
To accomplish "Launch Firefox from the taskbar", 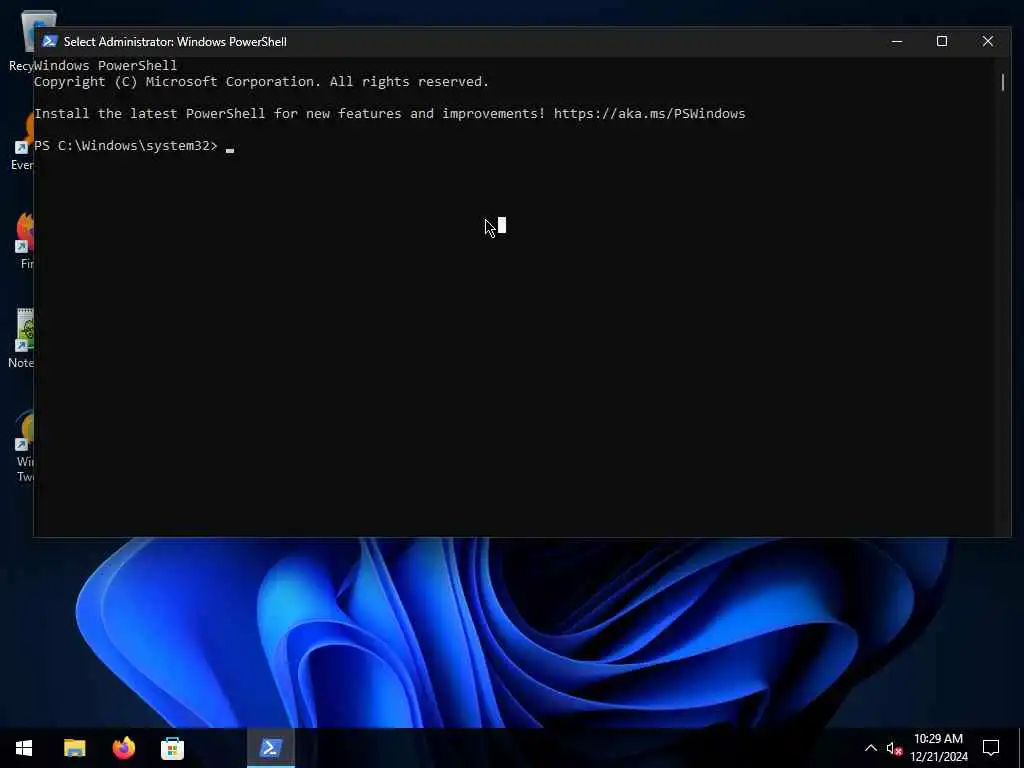I will pos(123,748).
